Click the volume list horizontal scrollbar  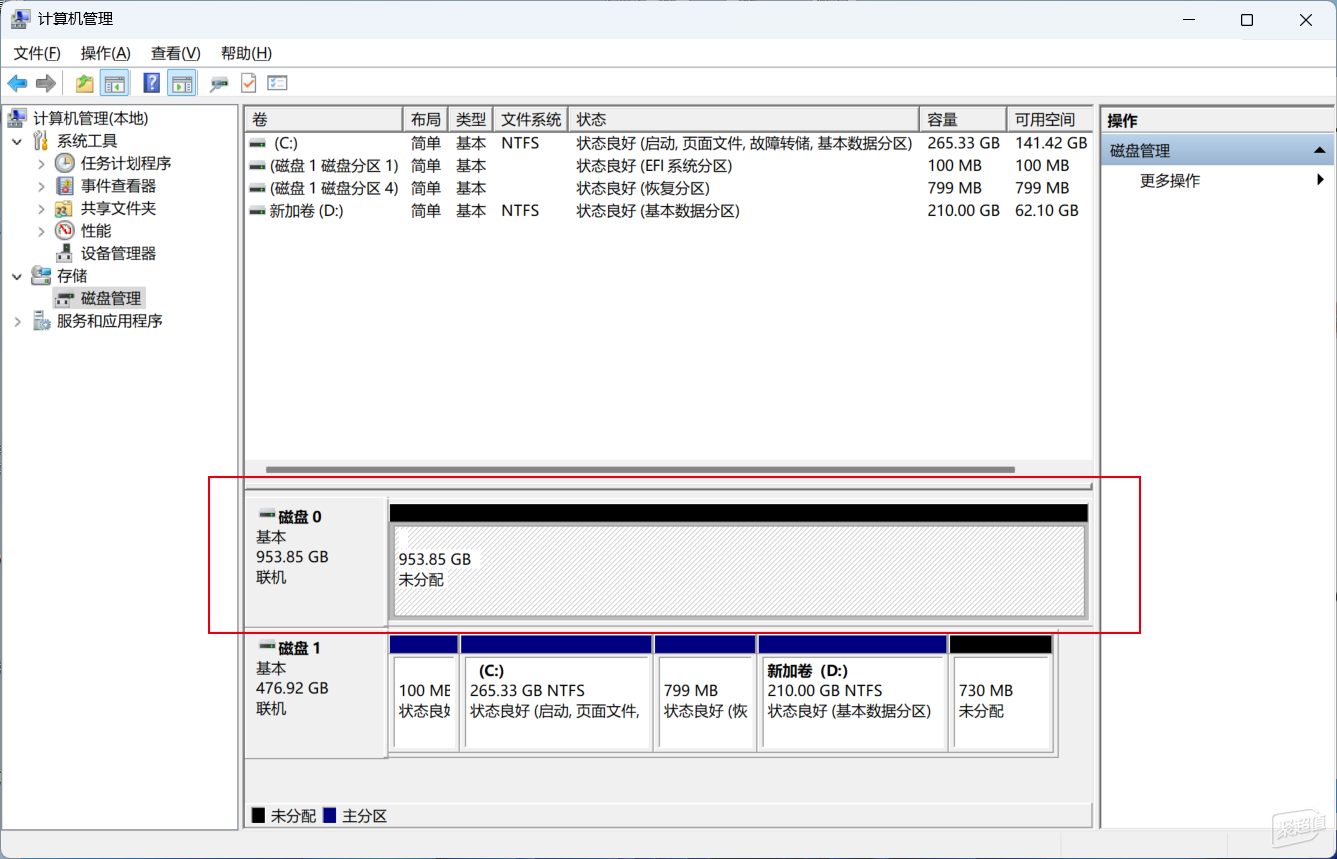tap(640, 469)
